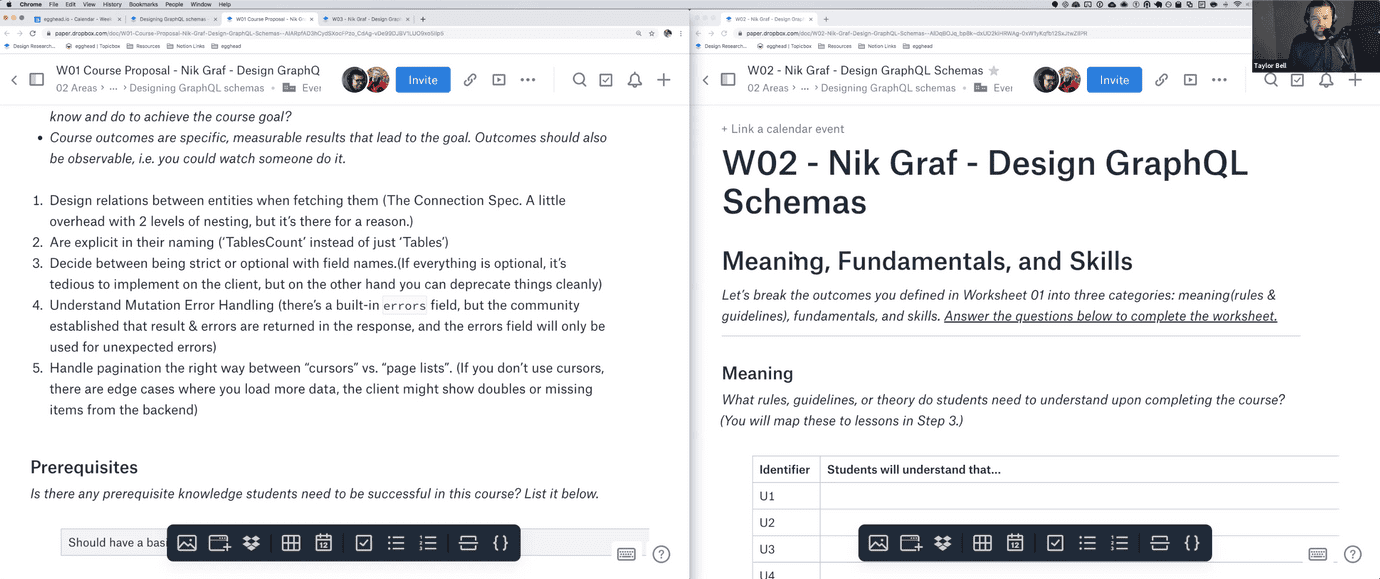
Task: Open the presentation mode play icon
Action: (x=499, y=79)
